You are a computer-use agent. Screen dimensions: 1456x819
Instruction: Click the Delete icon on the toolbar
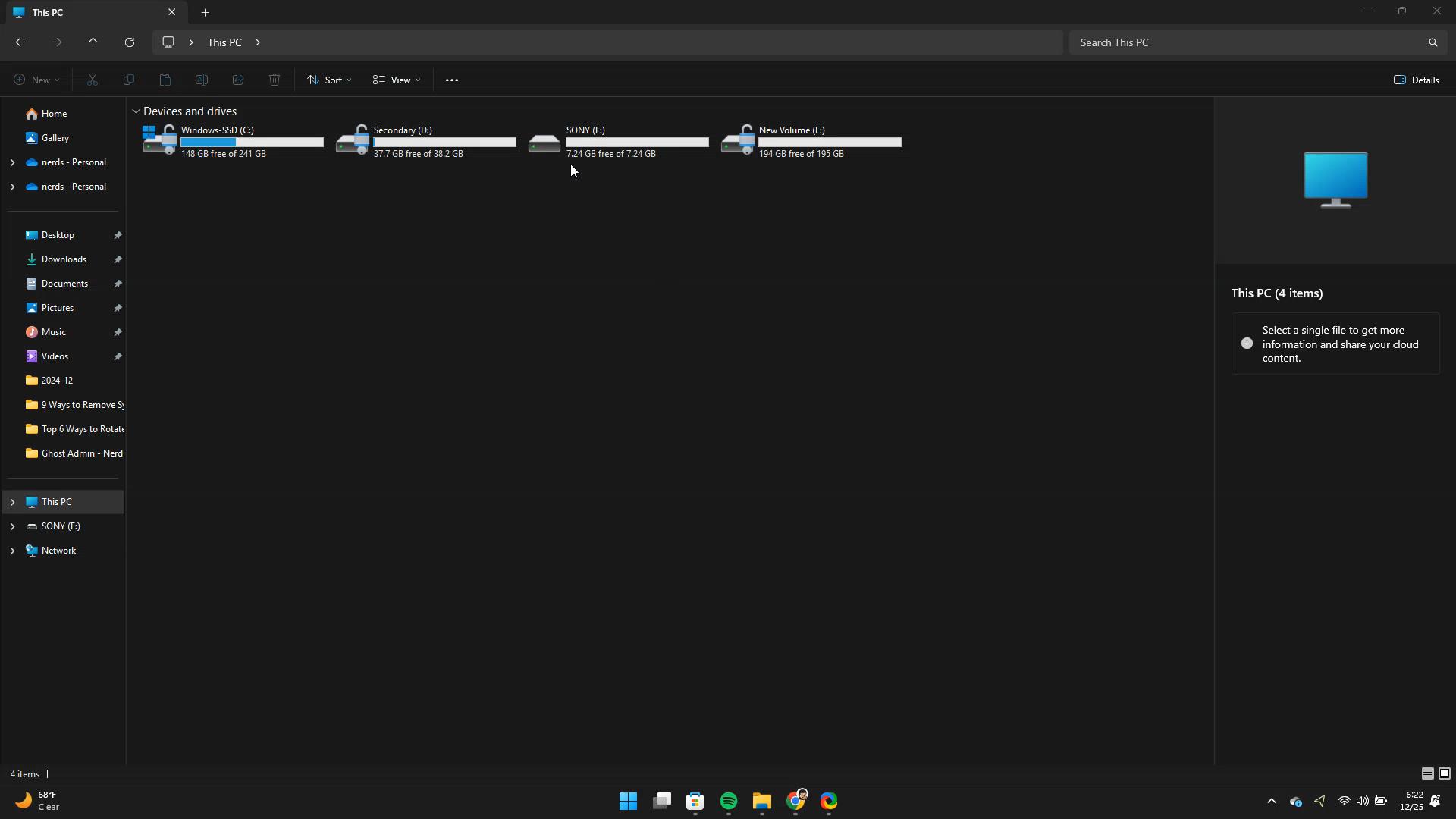click(x=274, y=80)
